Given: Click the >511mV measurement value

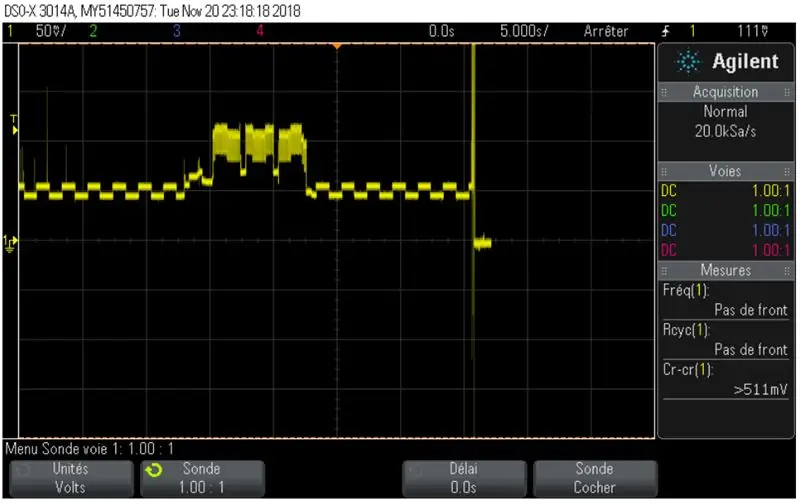Looking at the screenshot, I should point(761,390).
